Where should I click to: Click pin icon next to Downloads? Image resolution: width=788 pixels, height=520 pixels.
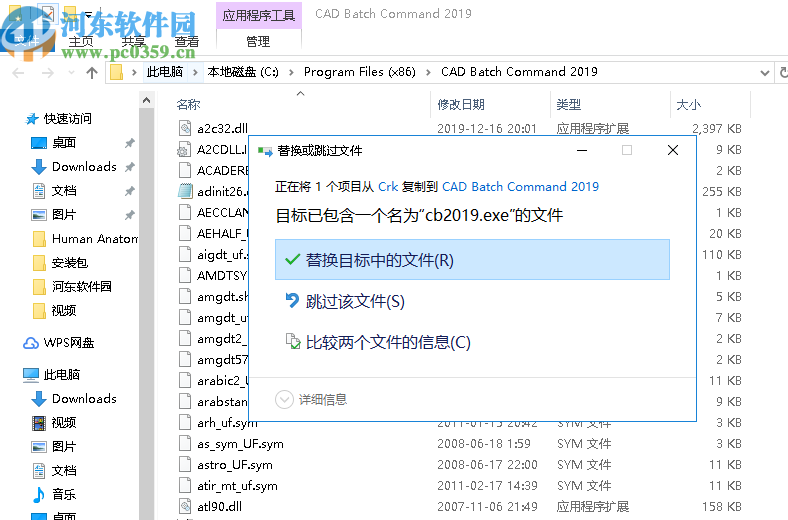pyautogui.click(x=130, y=167)
